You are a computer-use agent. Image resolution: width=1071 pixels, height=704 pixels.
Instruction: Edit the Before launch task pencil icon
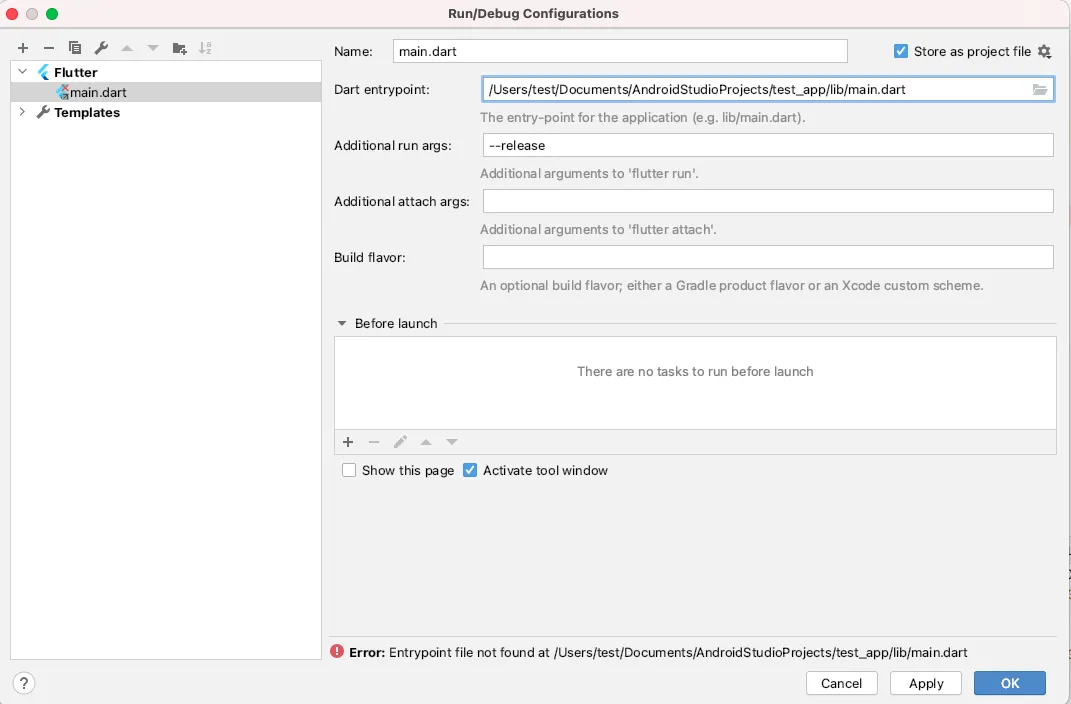[x=400, y=442]
